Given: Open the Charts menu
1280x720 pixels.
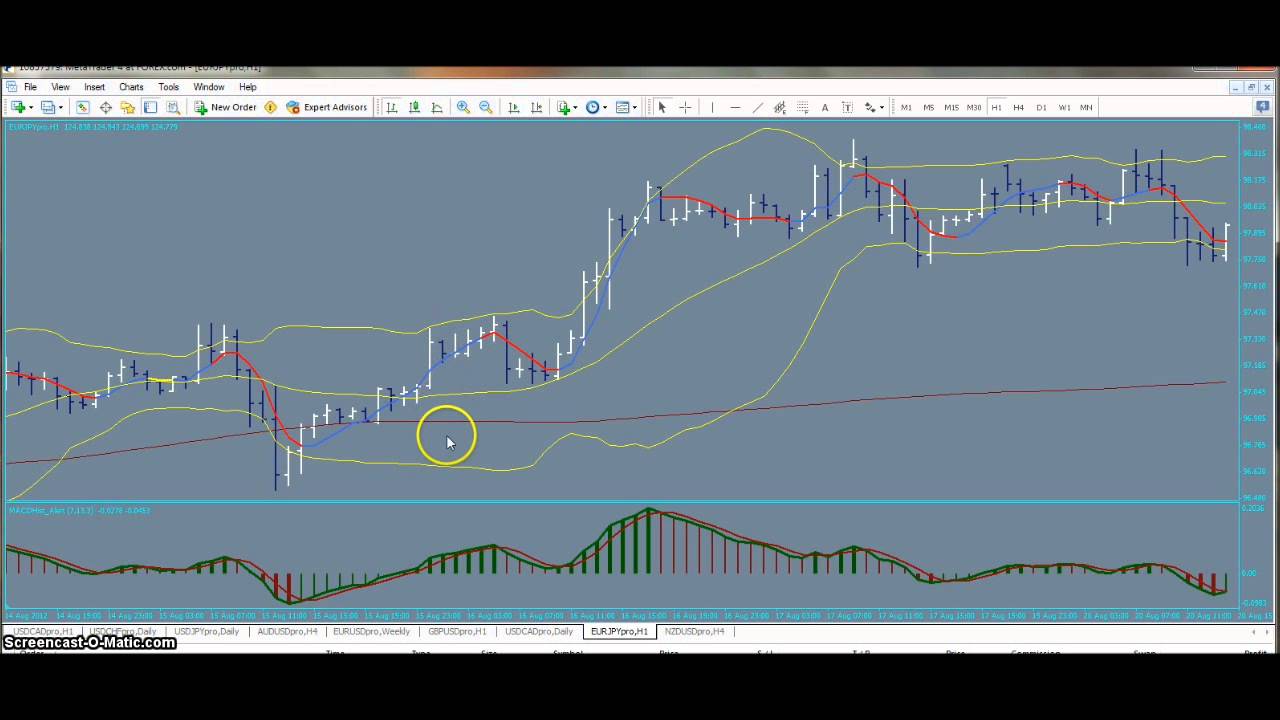Looking at the screenshot, I should click(x=131, y=87).
